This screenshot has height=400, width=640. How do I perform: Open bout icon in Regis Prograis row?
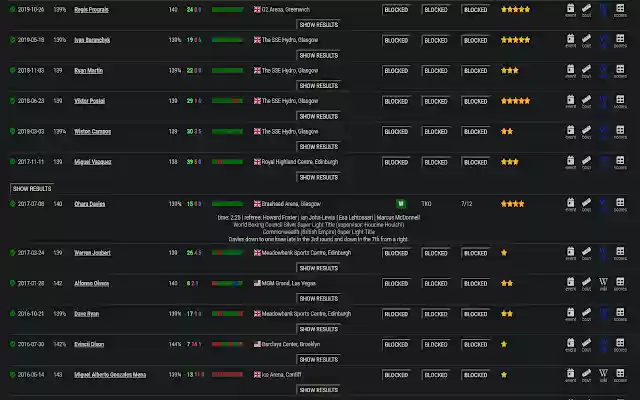coord(587,10)
